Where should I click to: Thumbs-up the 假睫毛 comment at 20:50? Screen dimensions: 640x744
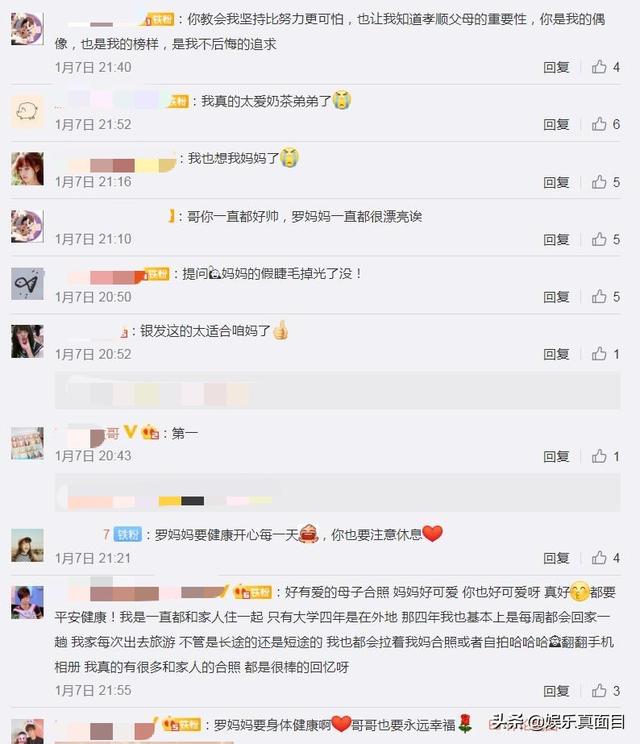605,297
